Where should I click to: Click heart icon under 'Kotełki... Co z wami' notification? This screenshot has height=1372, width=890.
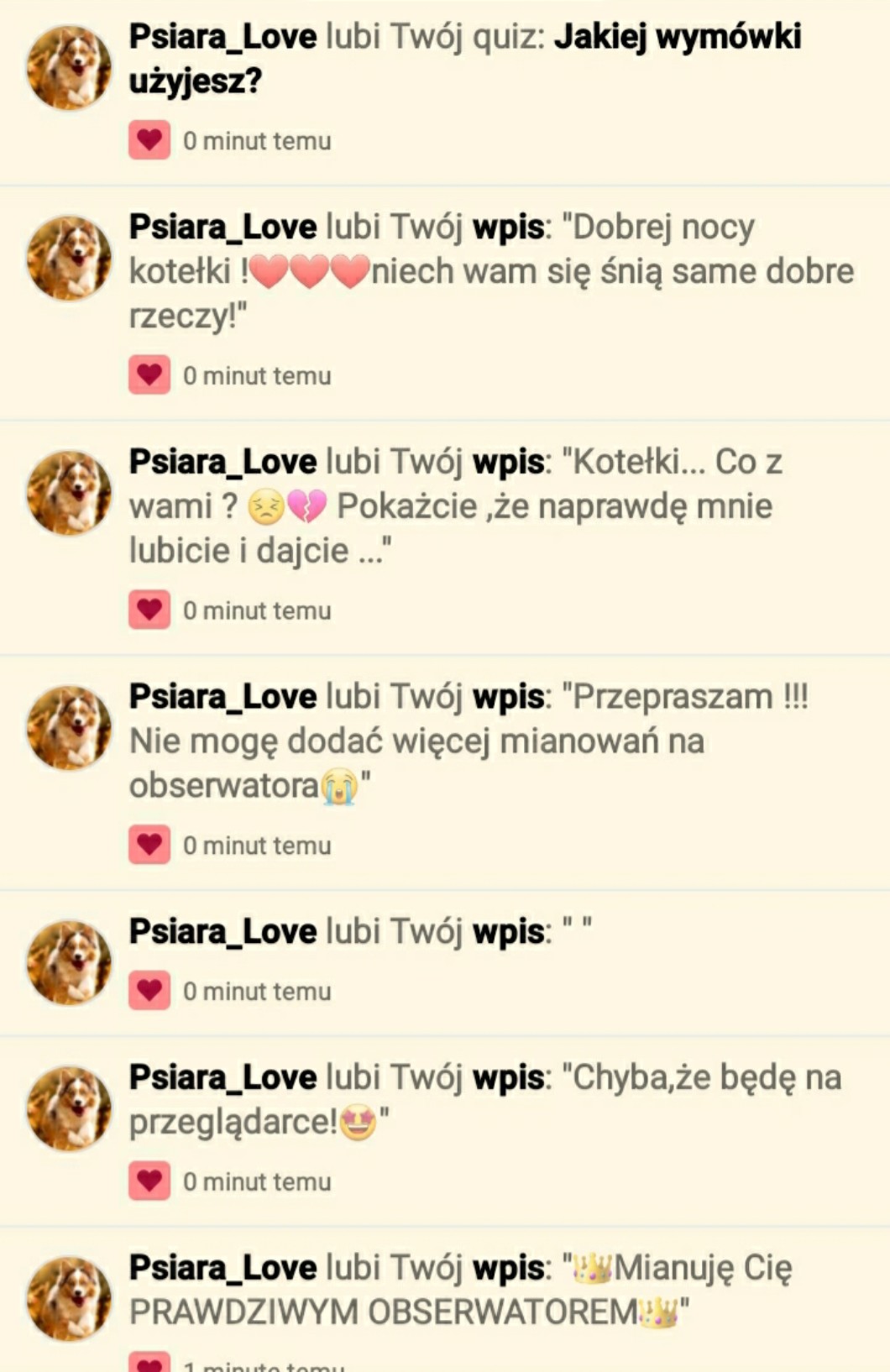149,610
